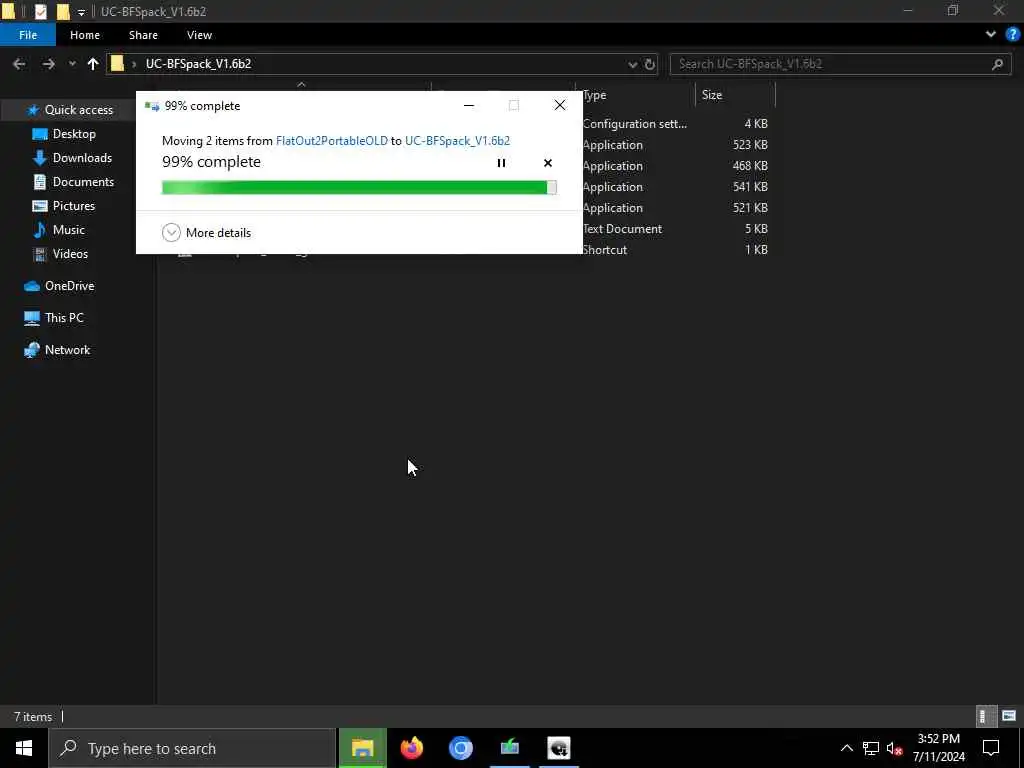Open address bar history dropdown
This screenshot has width=1024, height=768.
632,64
